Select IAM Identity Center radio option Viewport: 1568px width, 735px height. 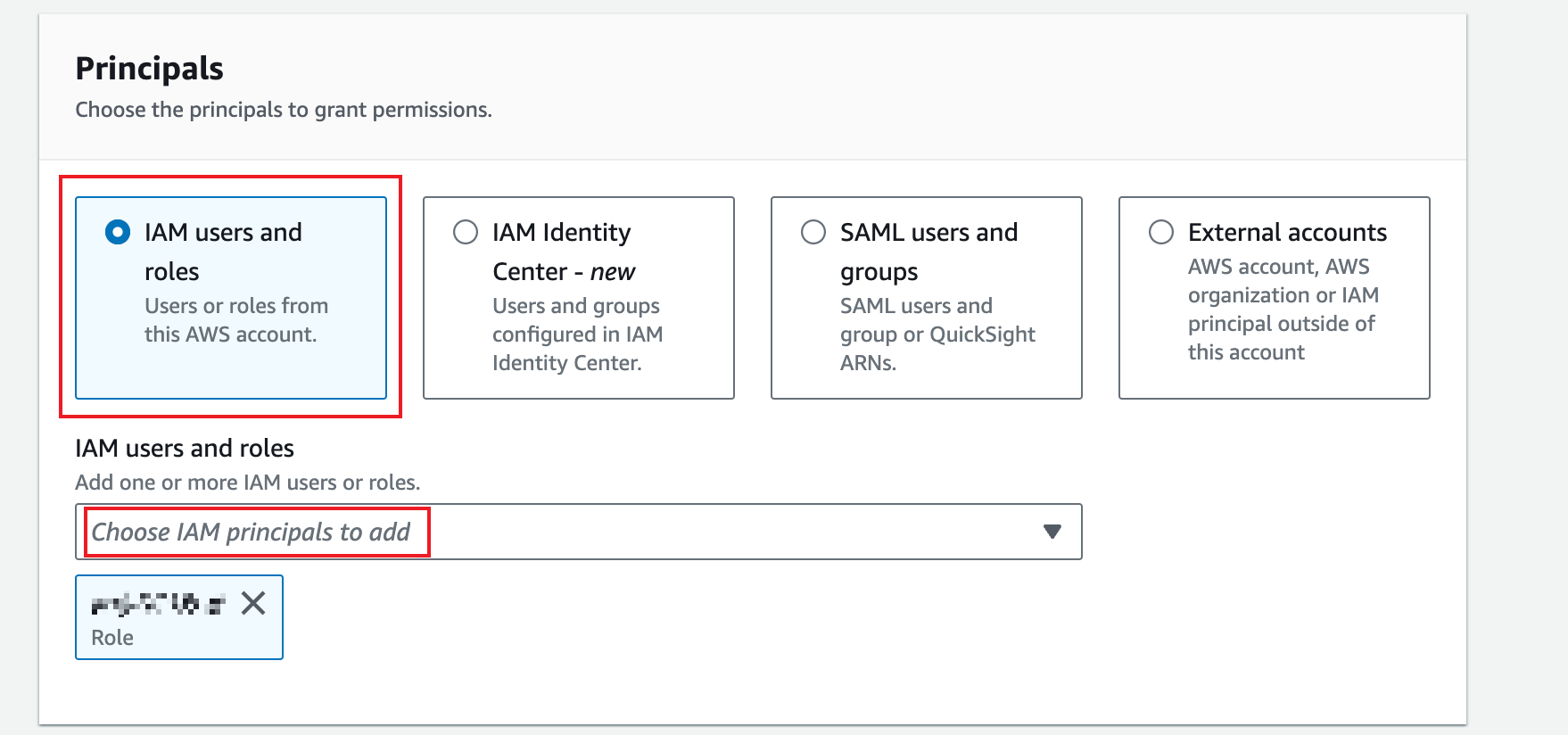[466, 233]
